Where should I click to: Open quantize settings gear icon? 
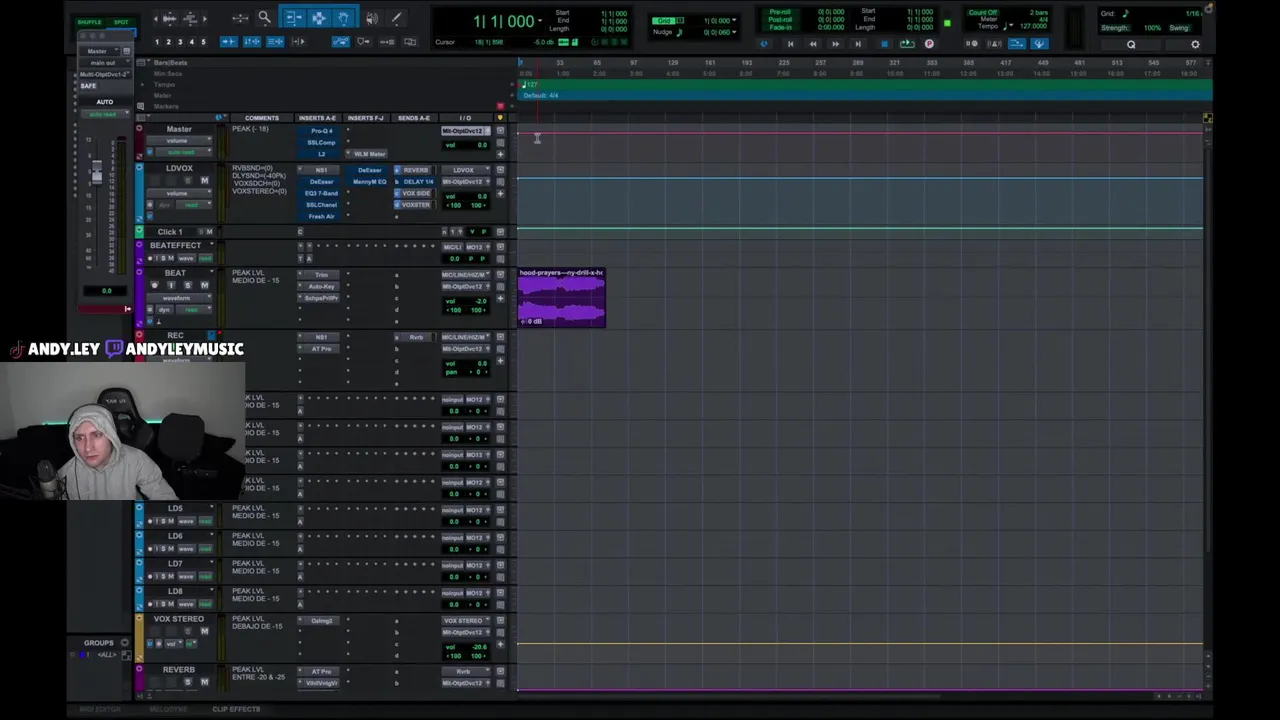click(x=1195, y=44)
